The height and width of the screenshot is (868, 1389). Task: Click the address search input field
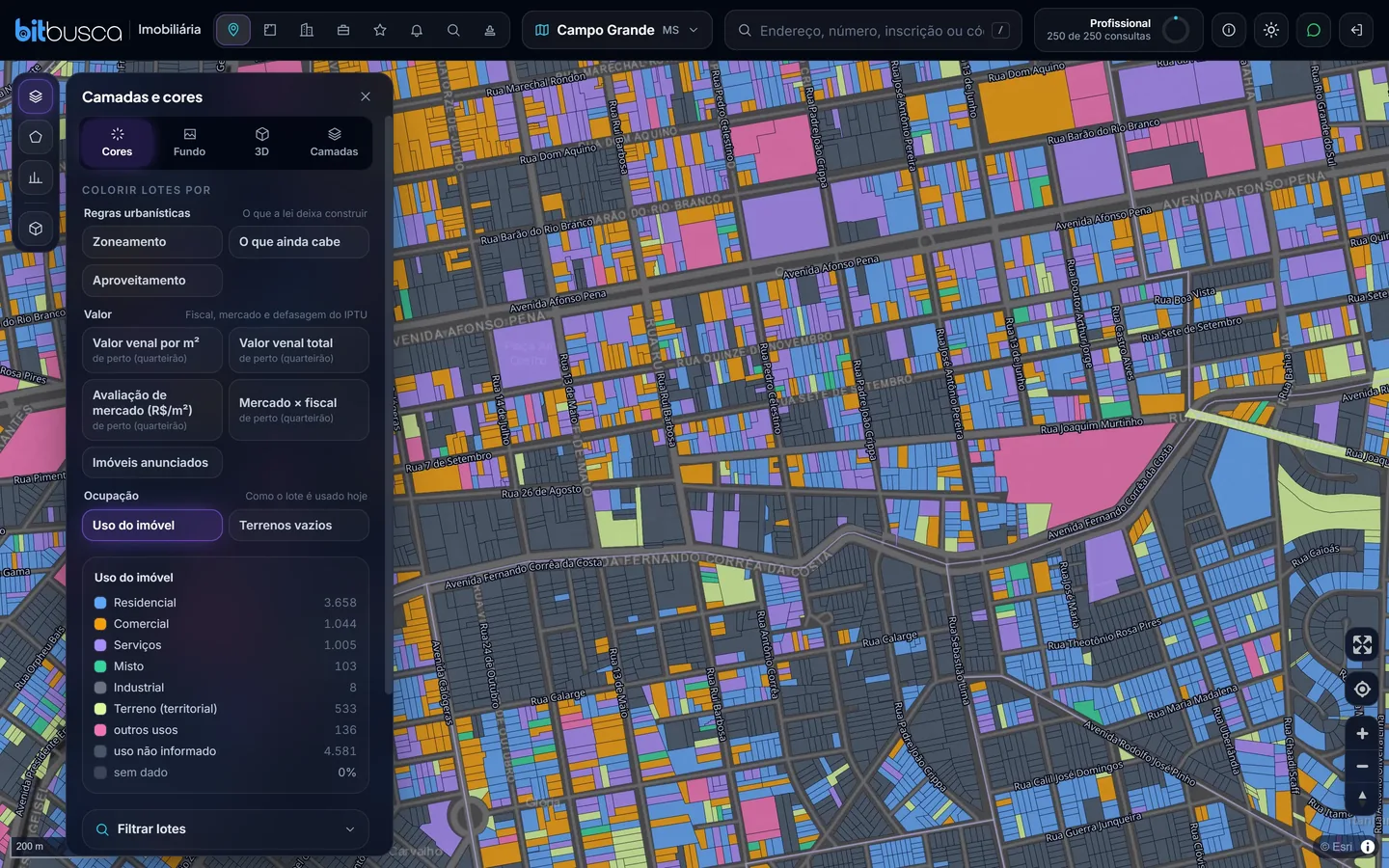point(873,30)
